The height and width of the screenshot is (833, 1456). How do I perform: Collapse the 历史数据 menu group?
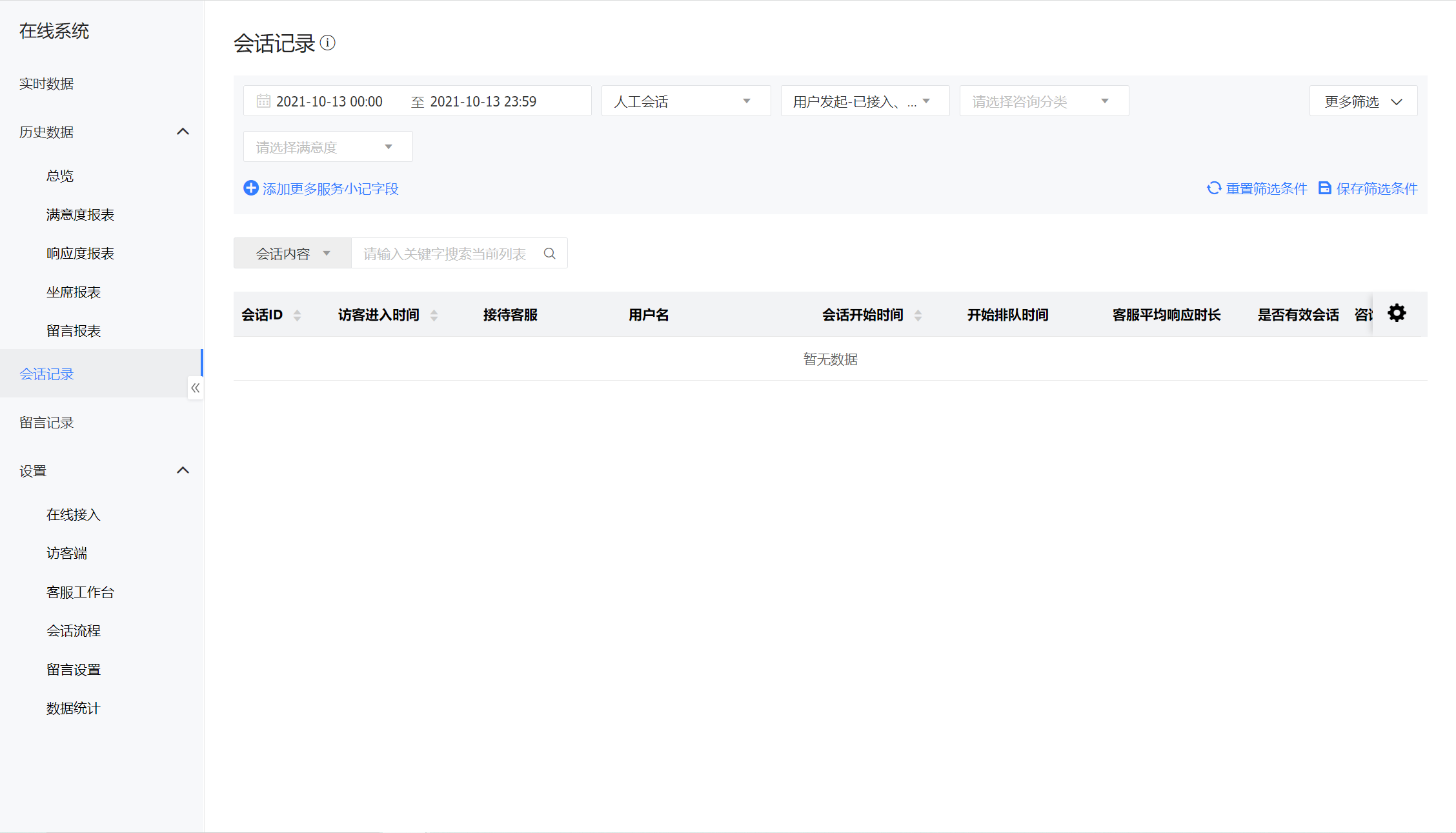pyautogui.click(x=183, y=132)
